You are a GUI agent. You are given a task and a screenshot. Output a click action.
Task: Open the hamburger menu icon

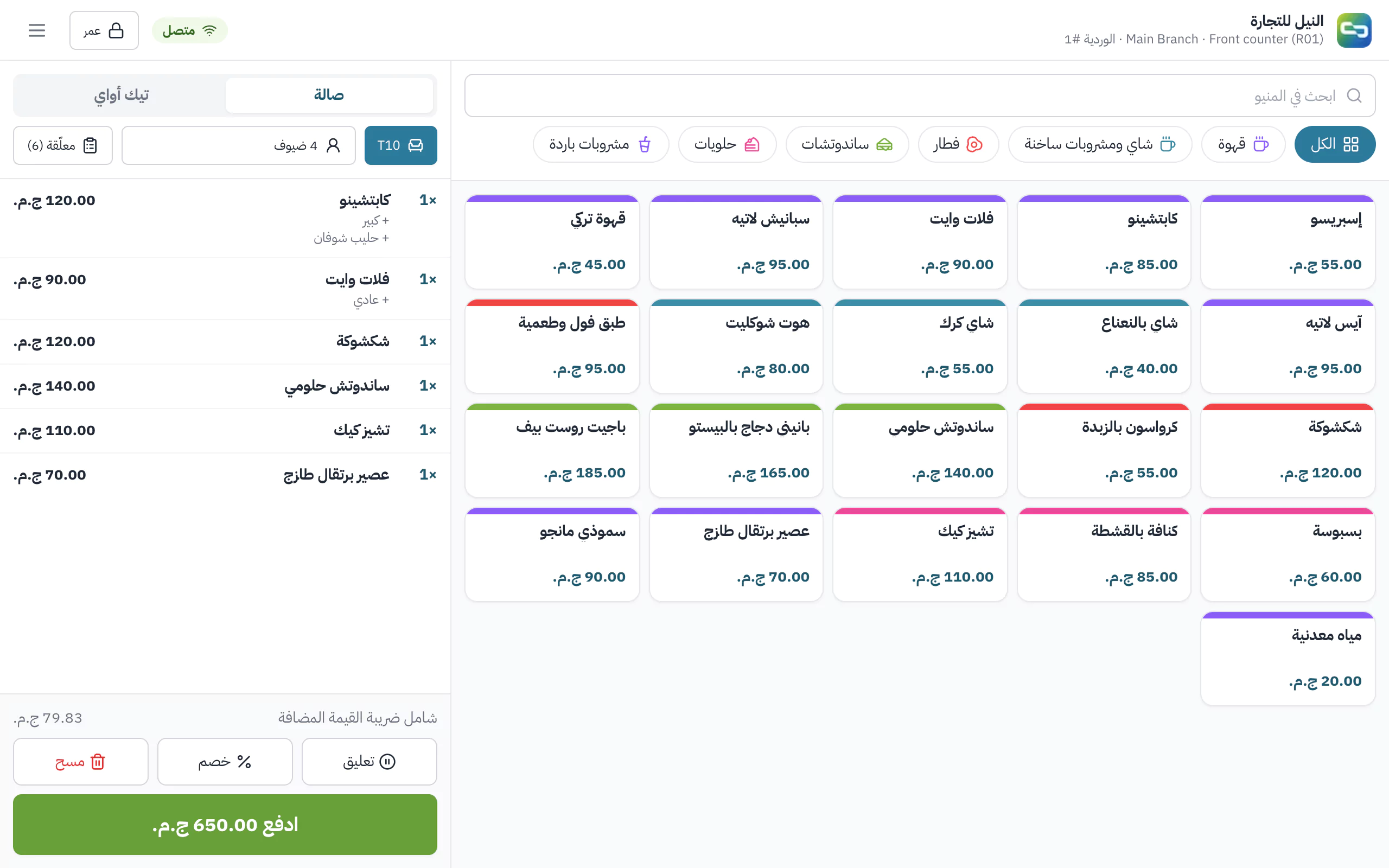click(37, 30)
